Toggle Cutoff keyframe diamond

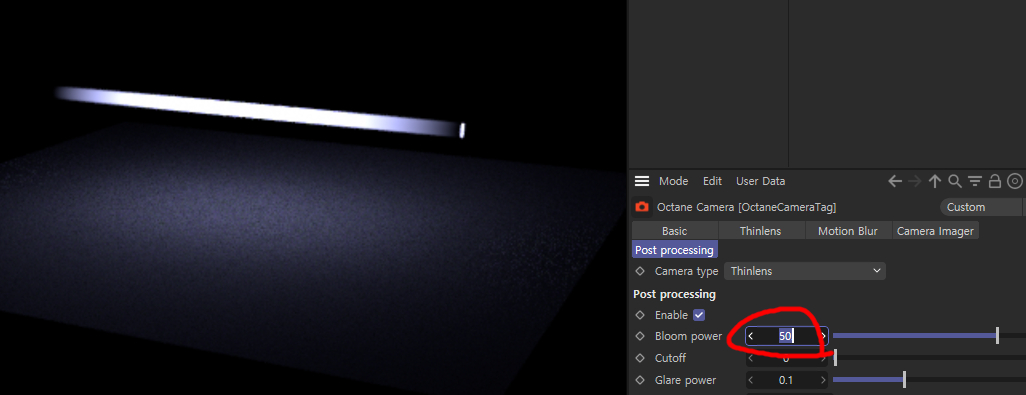click(x=640, y=358)
